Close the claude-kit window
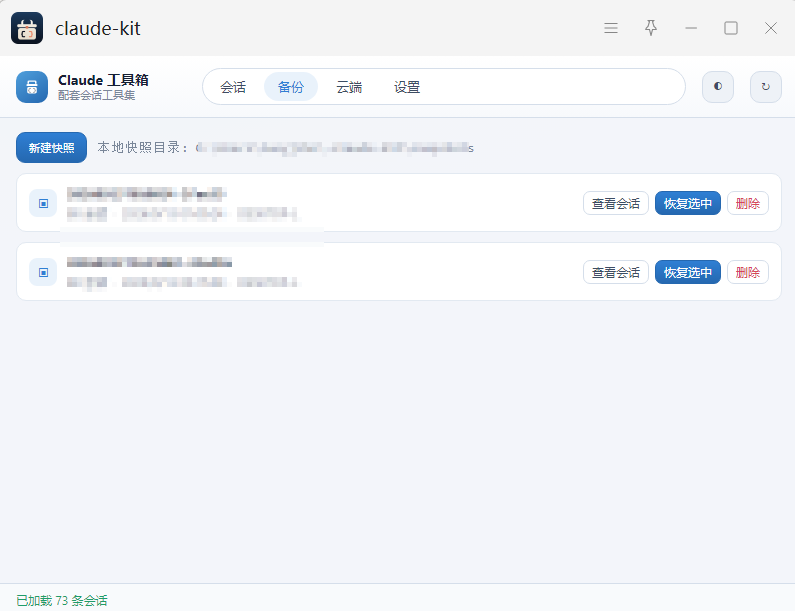The height and width of the screenshot is (611, 795). pos(771,28)
